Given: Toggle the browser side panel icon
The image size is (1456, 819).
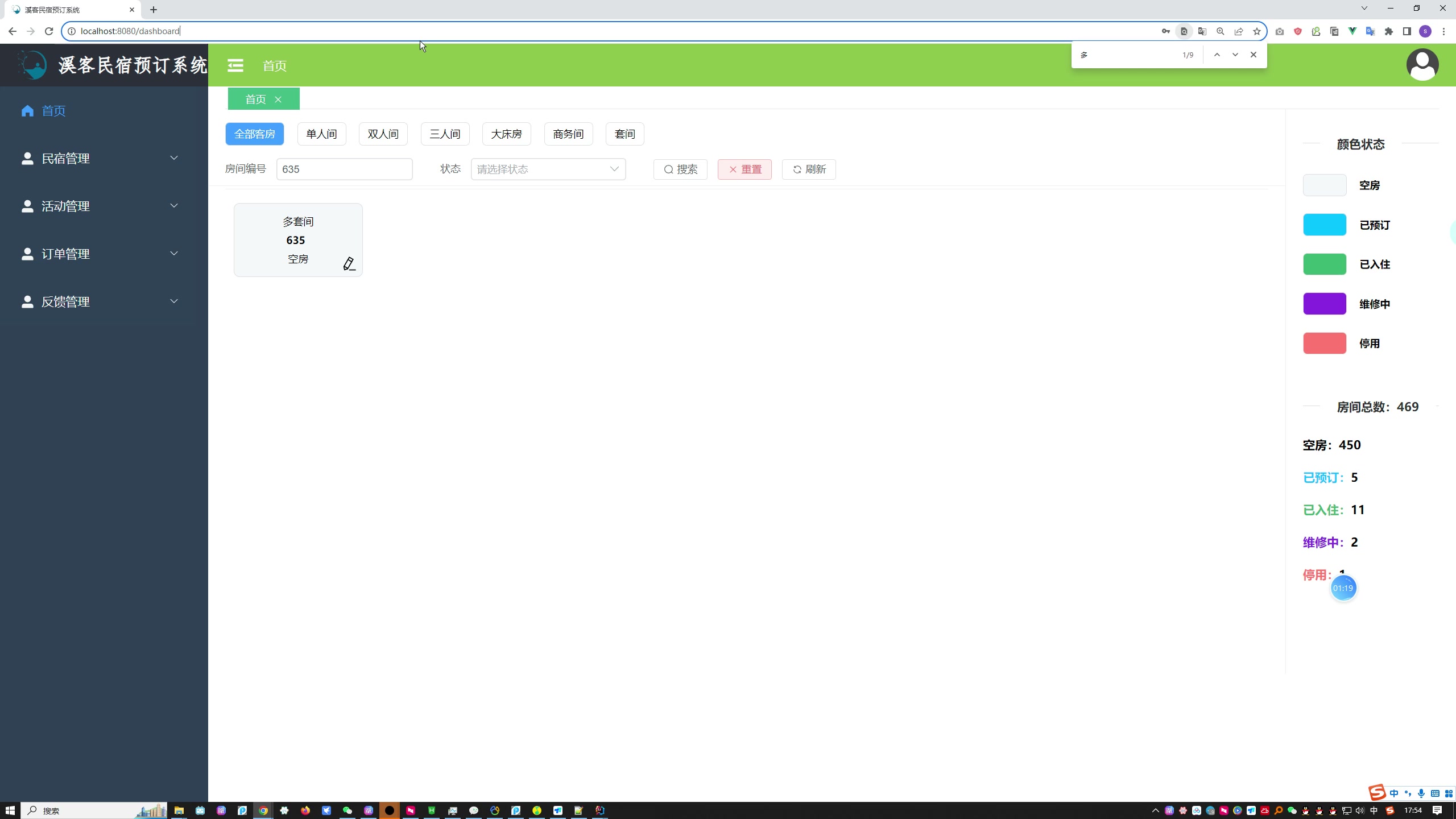Looking at the screenshot, I should (1407, 31).
